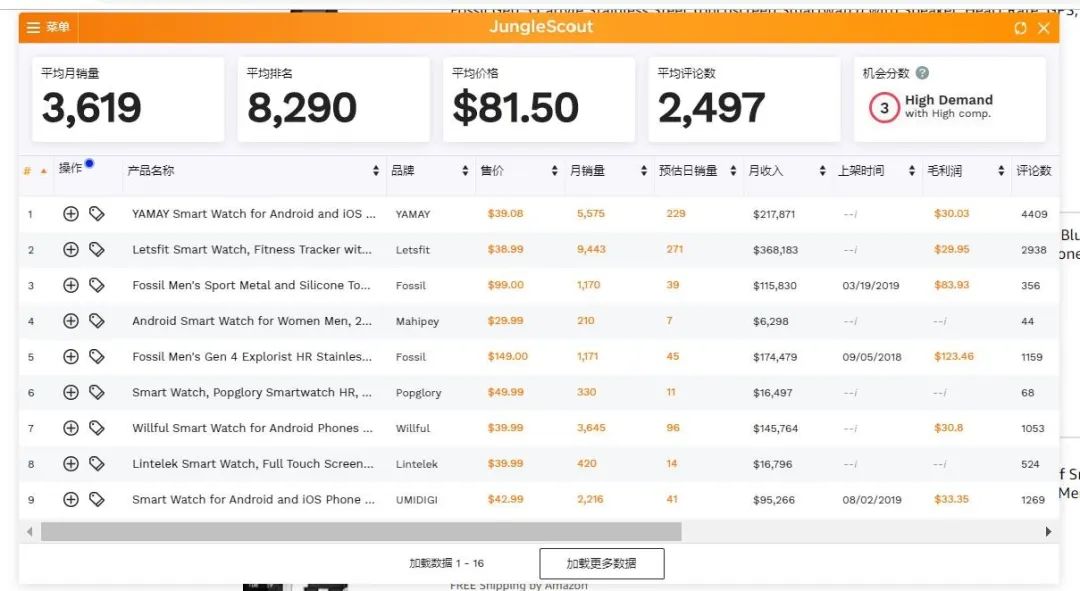
Task: Sort table by 品牌 column arrows
Action: pos(466,171)
